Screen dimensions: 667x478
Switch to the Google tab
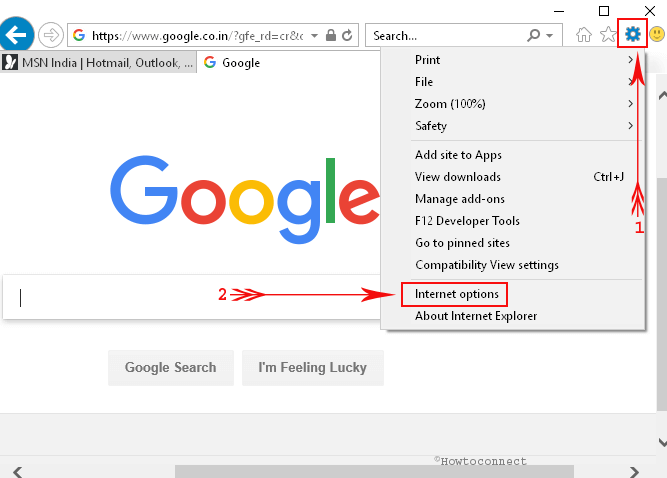(288, 63)
